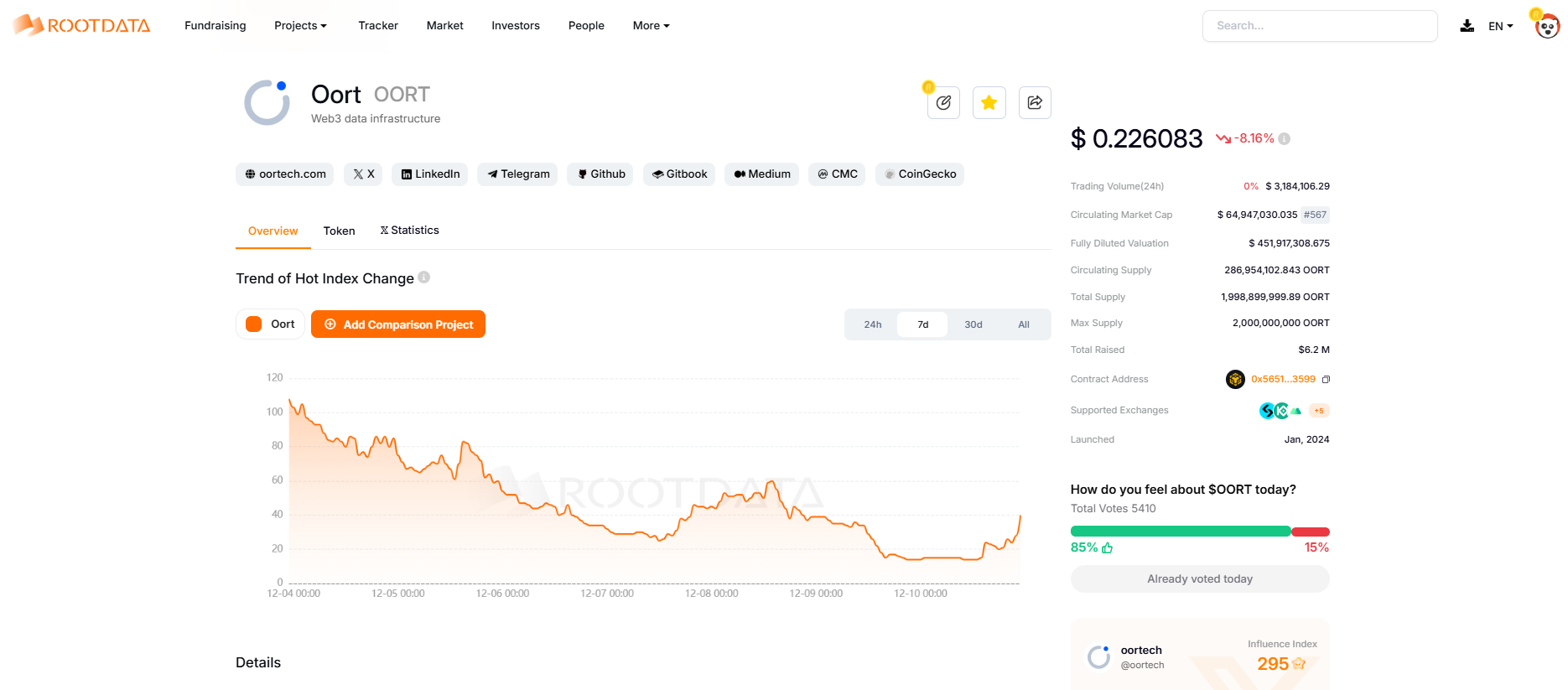Viewport: 1568px width, 690px height.
Task: Click the BNB chain contract icon
Action: (1235, 380)
